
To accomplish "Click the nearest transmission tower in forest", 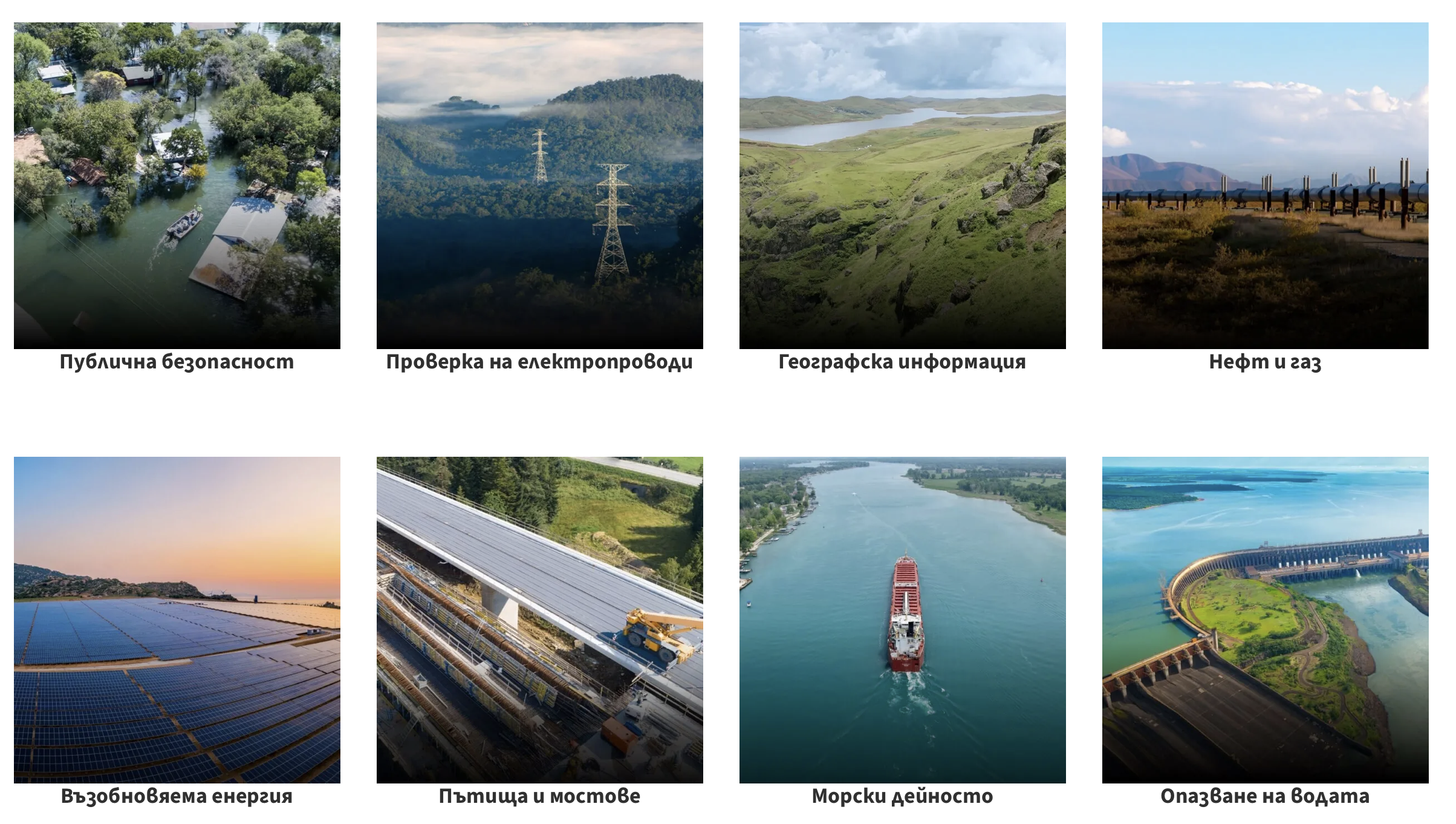I will [x=613, y=221].
